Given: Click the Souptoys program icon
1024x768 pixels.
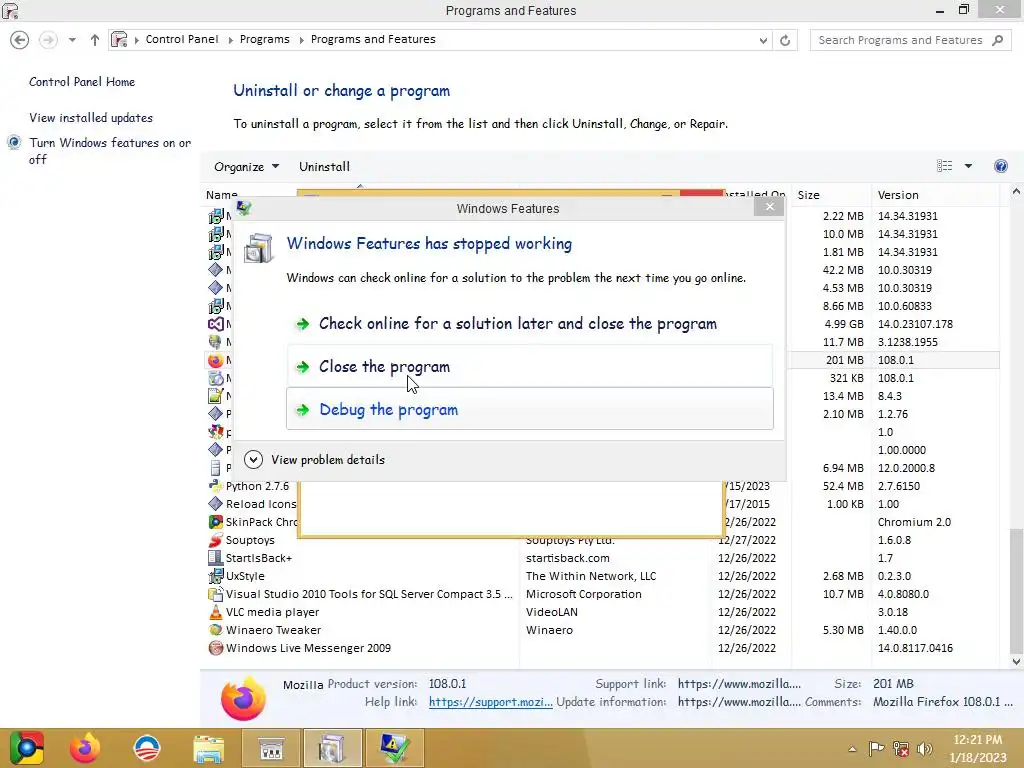Looking at the screenshot, I should 216,540.
